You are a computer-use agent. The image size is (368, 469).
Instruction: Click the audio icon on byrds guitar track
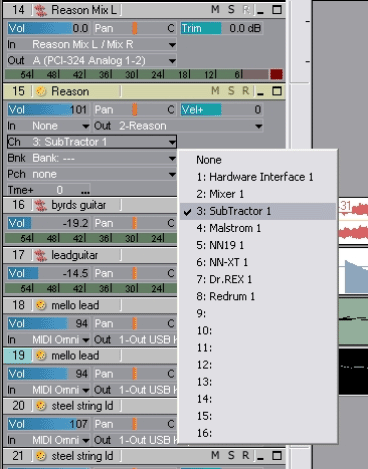[41, 205]
